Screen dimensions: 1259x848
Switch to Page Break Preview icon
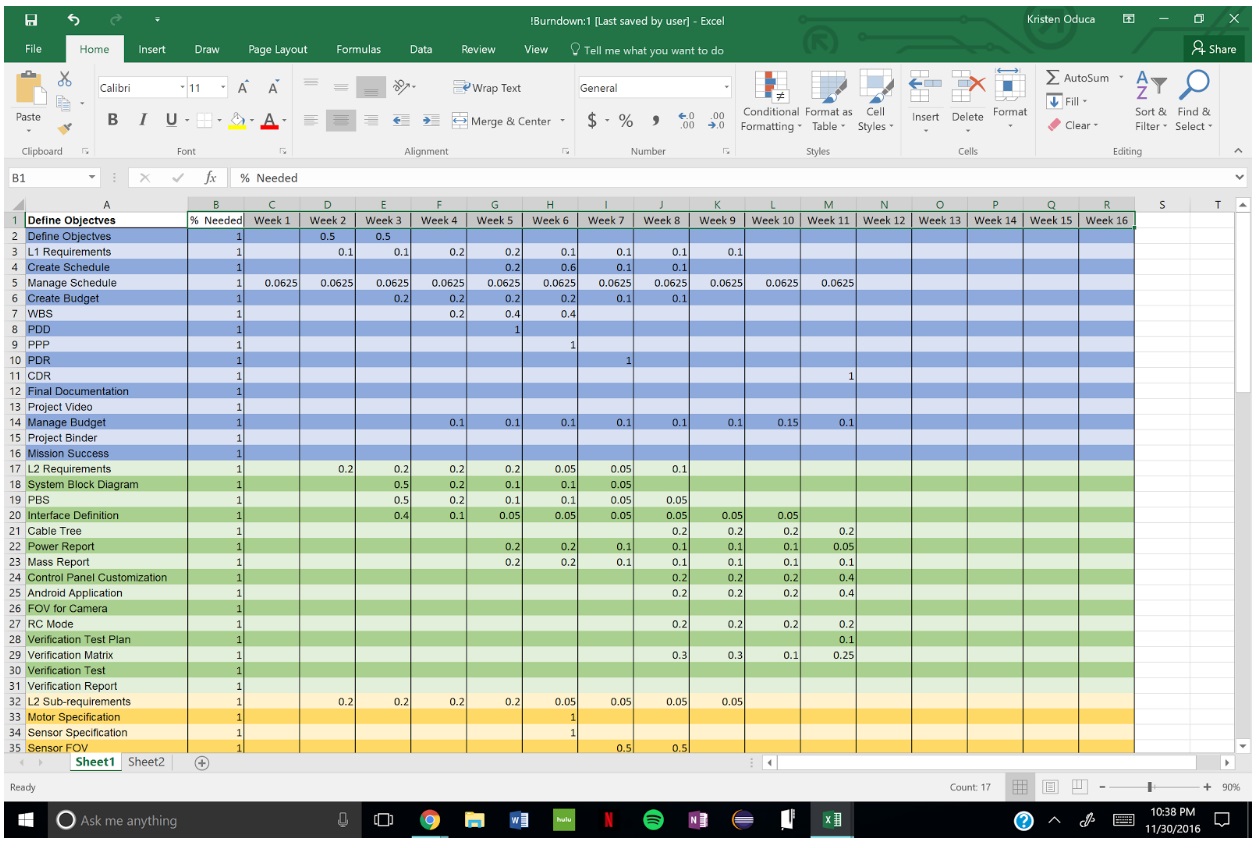(1079, 787)
